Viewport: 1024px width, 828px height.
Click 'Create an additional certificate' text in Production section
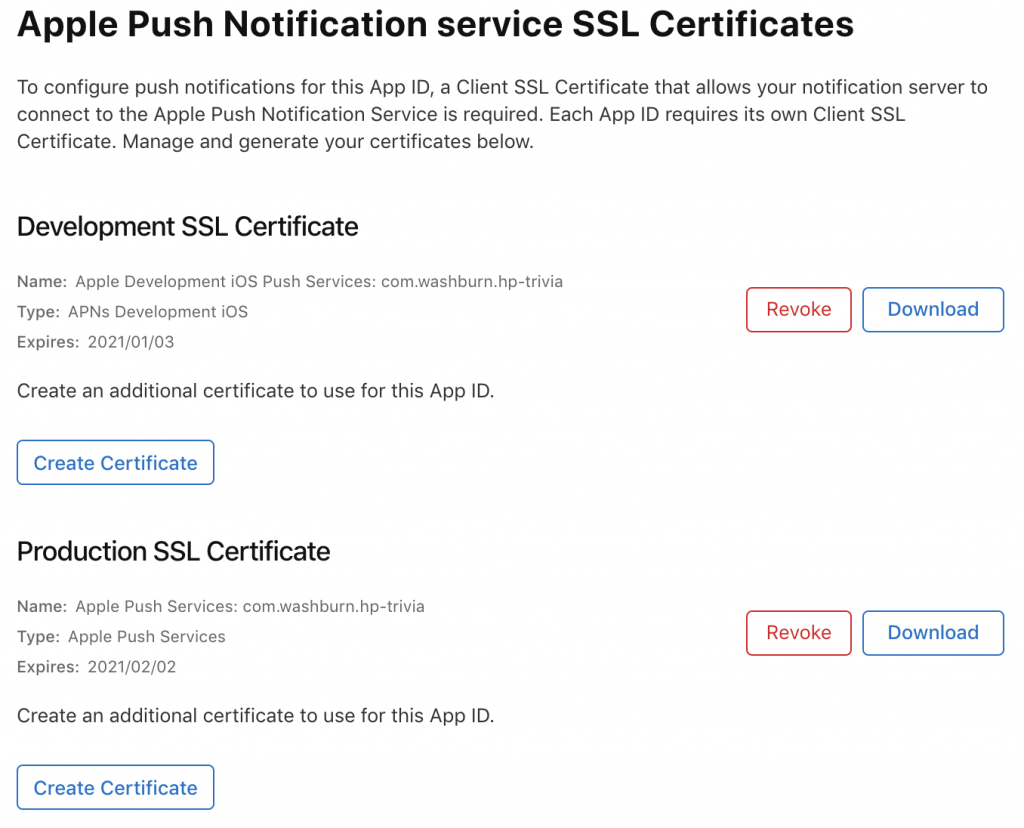(x=255, y=716)
